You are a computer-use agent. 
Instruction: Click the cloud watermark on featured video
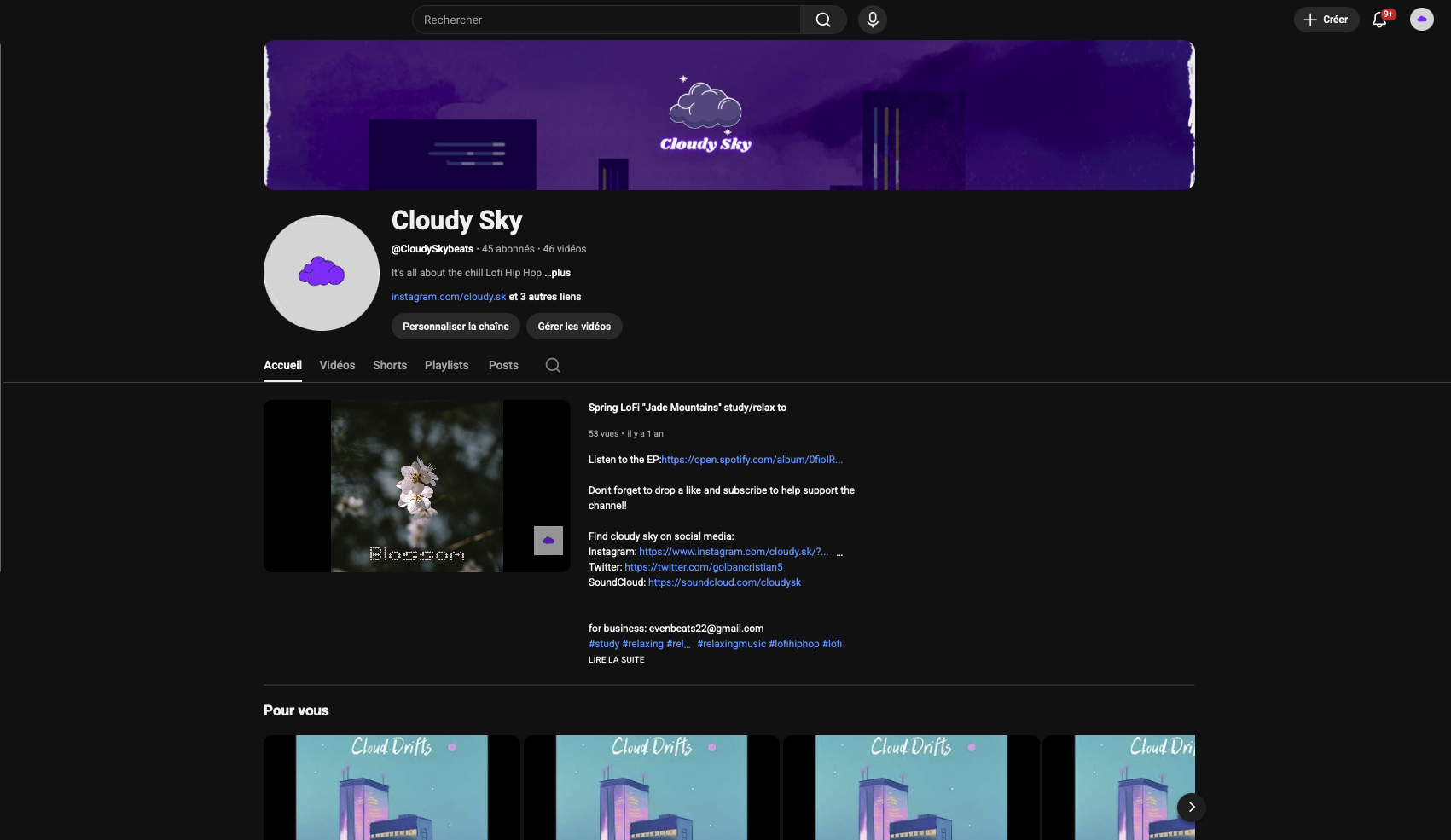tap(548, 541)
